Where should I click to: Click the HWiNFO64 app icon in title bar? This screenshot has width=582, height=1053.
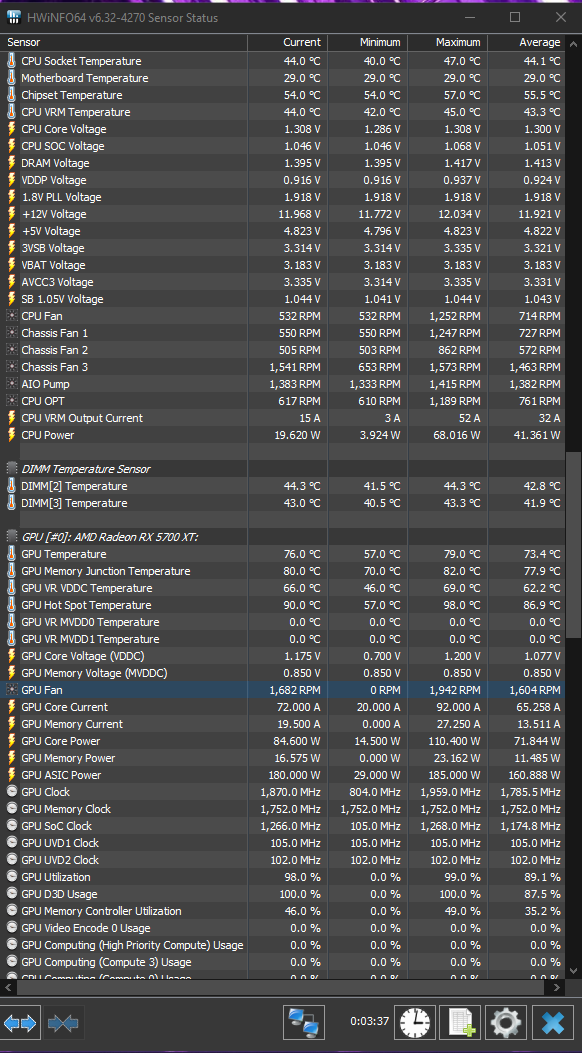pyautogui.click(x=12, y=17)
